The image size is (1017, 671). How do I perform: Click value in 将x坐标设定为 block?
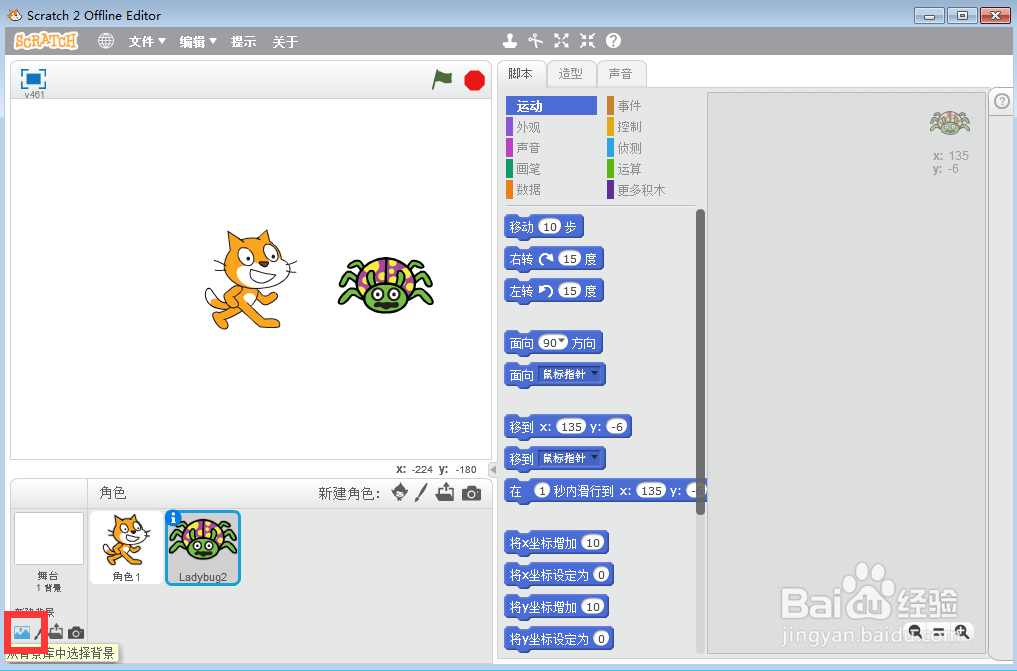point(601,574)
